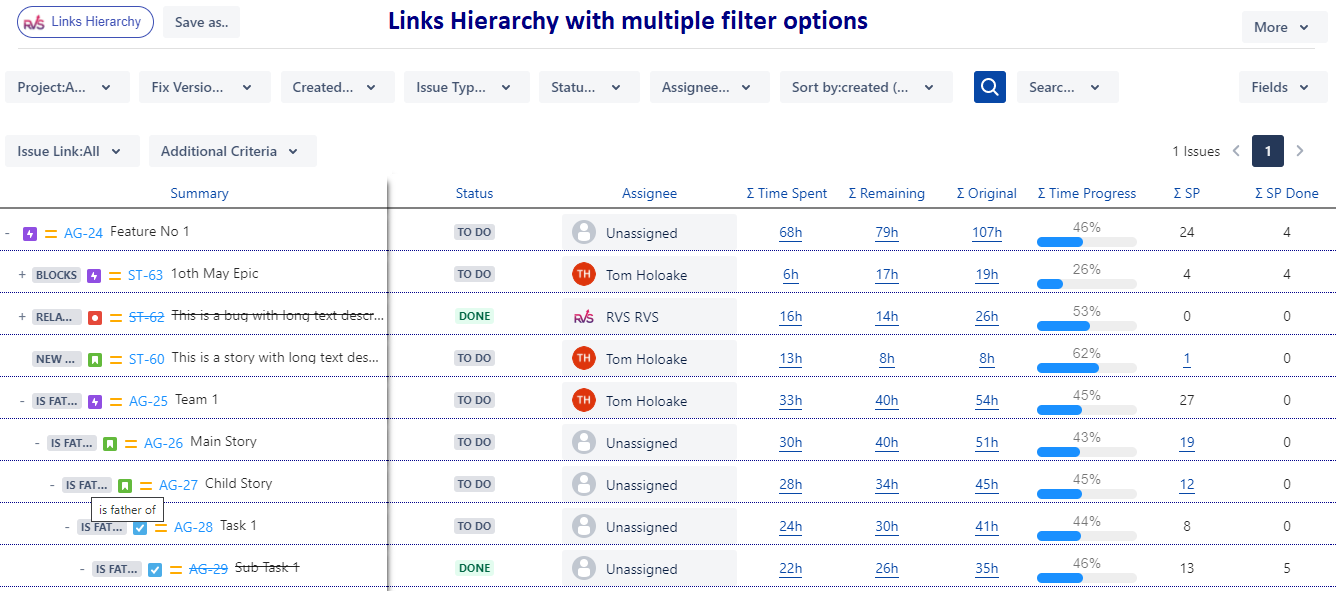Open the Additional Criteria menu
1340x591 pixels.
[x=232, y=151]
